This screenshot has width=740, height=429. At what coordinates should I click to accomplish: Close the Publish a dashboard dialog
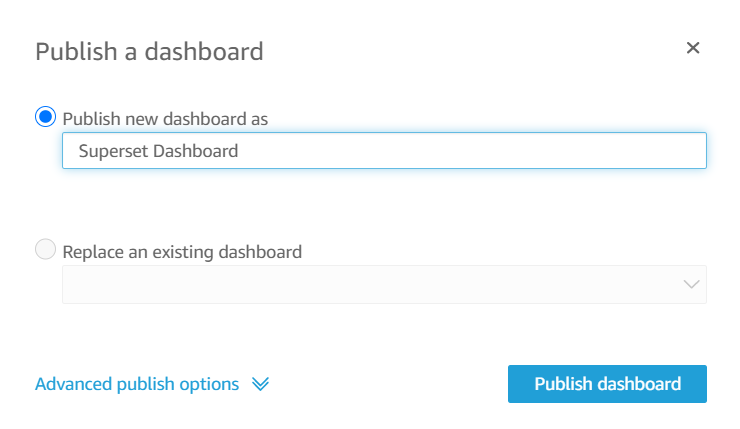(693, 48)
